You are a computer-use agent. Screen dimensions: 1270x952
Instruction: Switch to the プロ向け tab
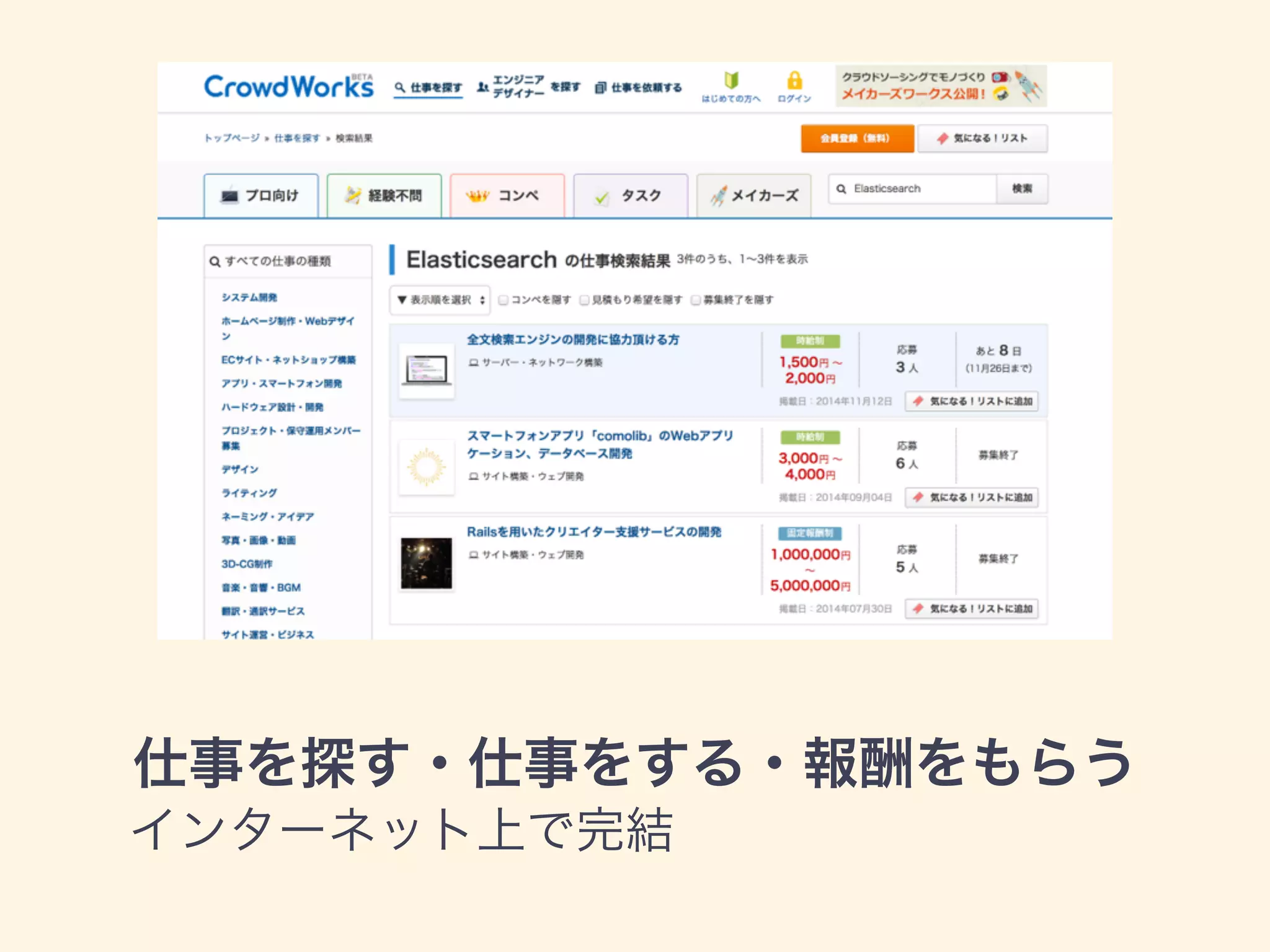(x=261, y=196)
